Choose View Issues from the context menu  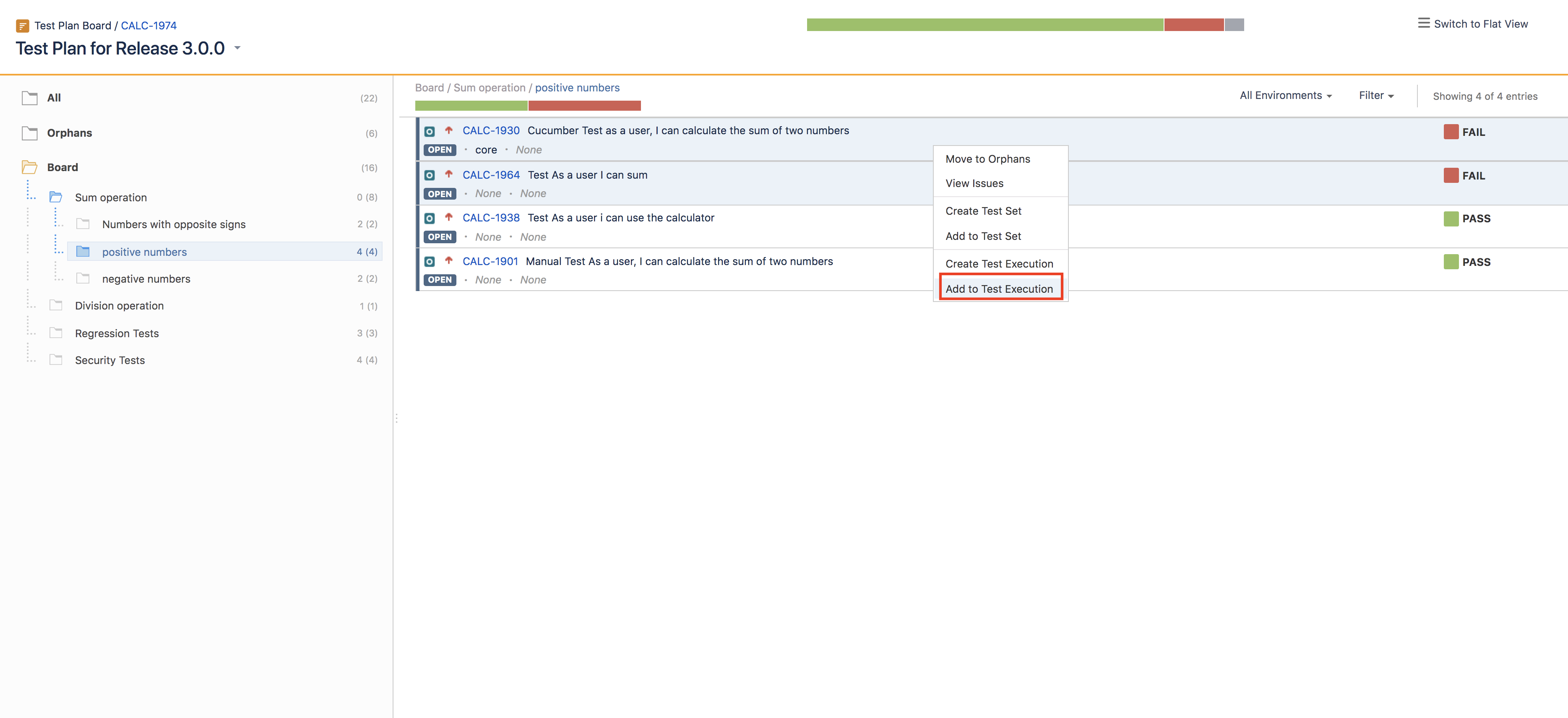pos(974,183)
